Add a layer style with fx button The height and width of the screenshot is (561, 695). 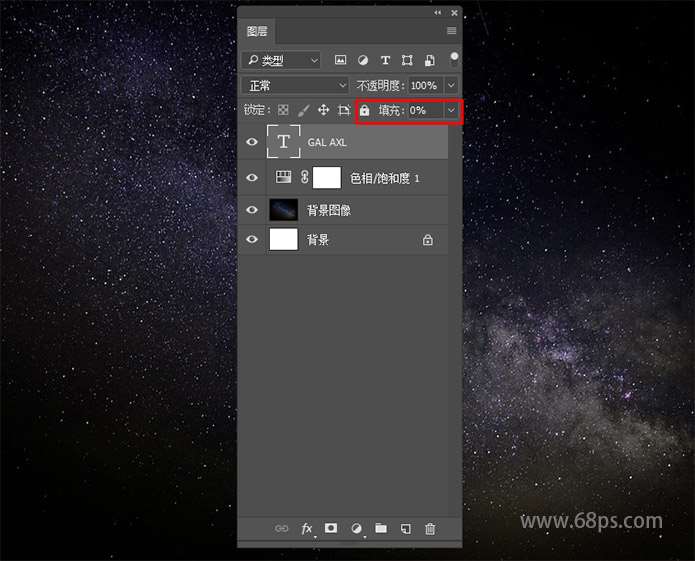(307, 528)
